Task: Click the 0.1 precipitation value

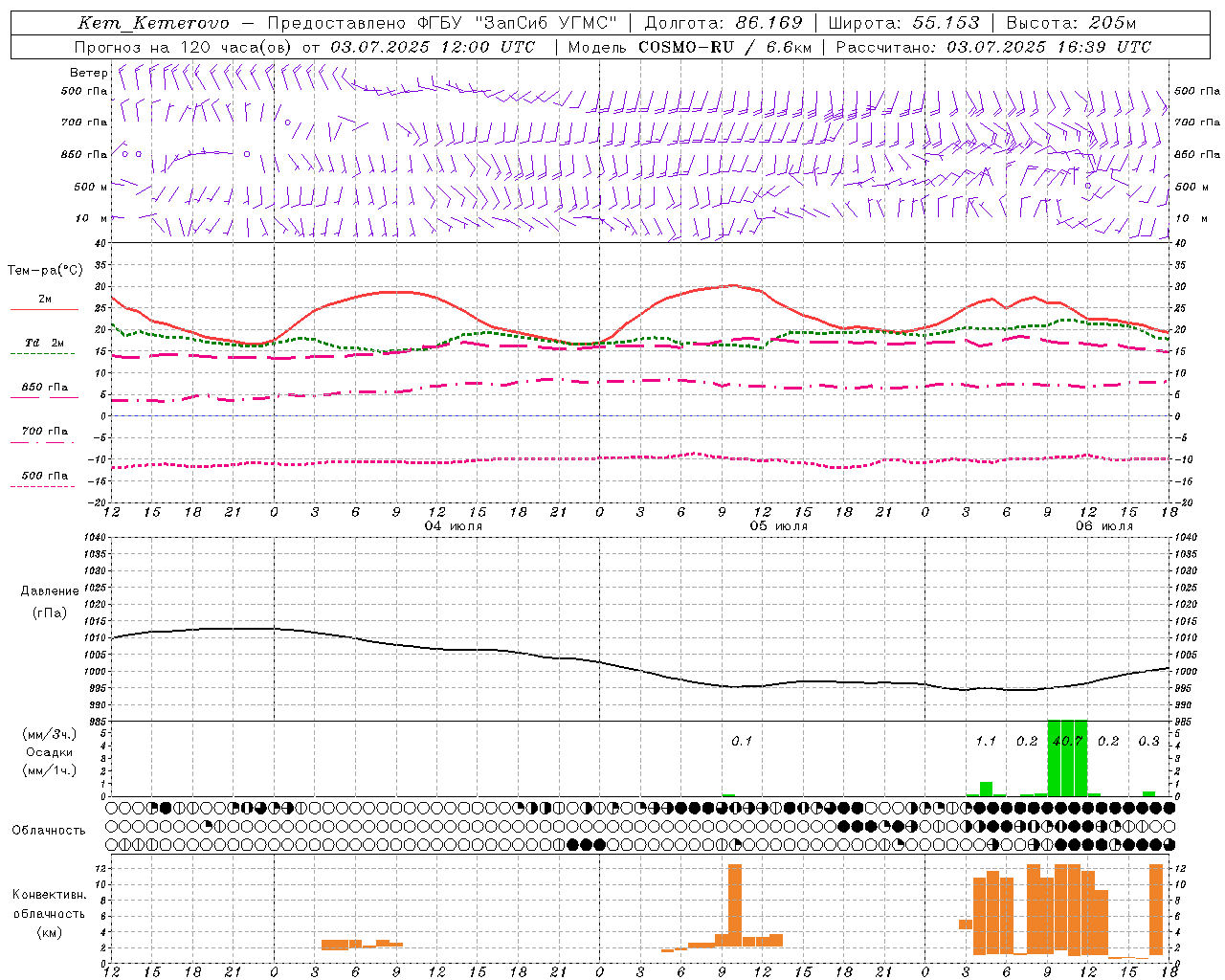Action: [742, 742]
